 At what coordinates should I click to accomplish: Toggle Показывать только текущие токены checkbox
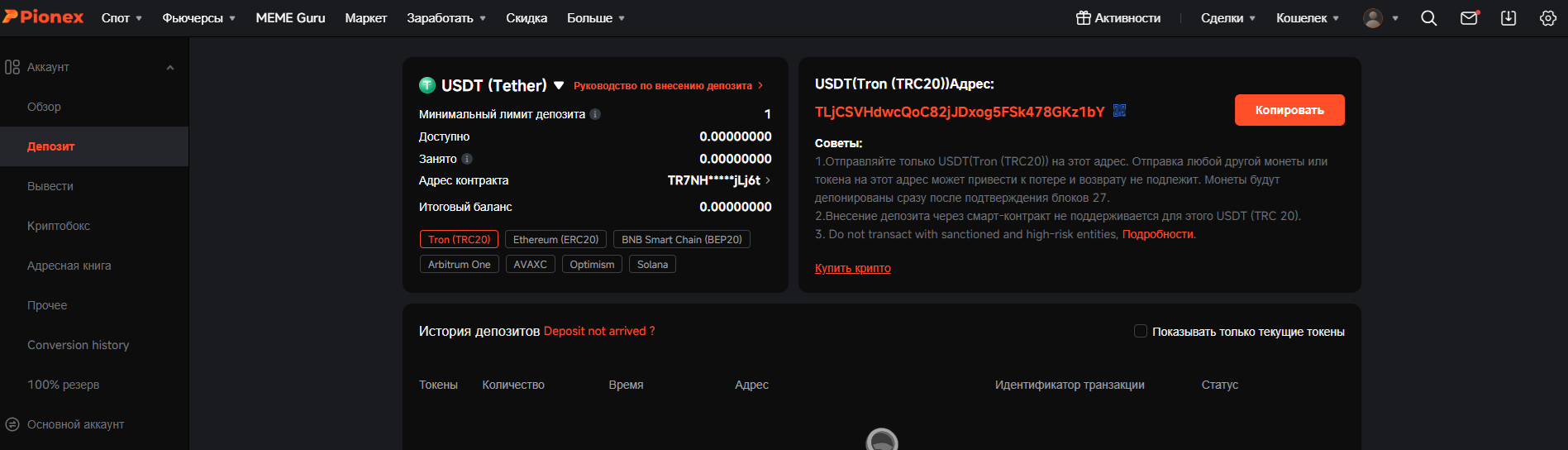(1141, 331)
